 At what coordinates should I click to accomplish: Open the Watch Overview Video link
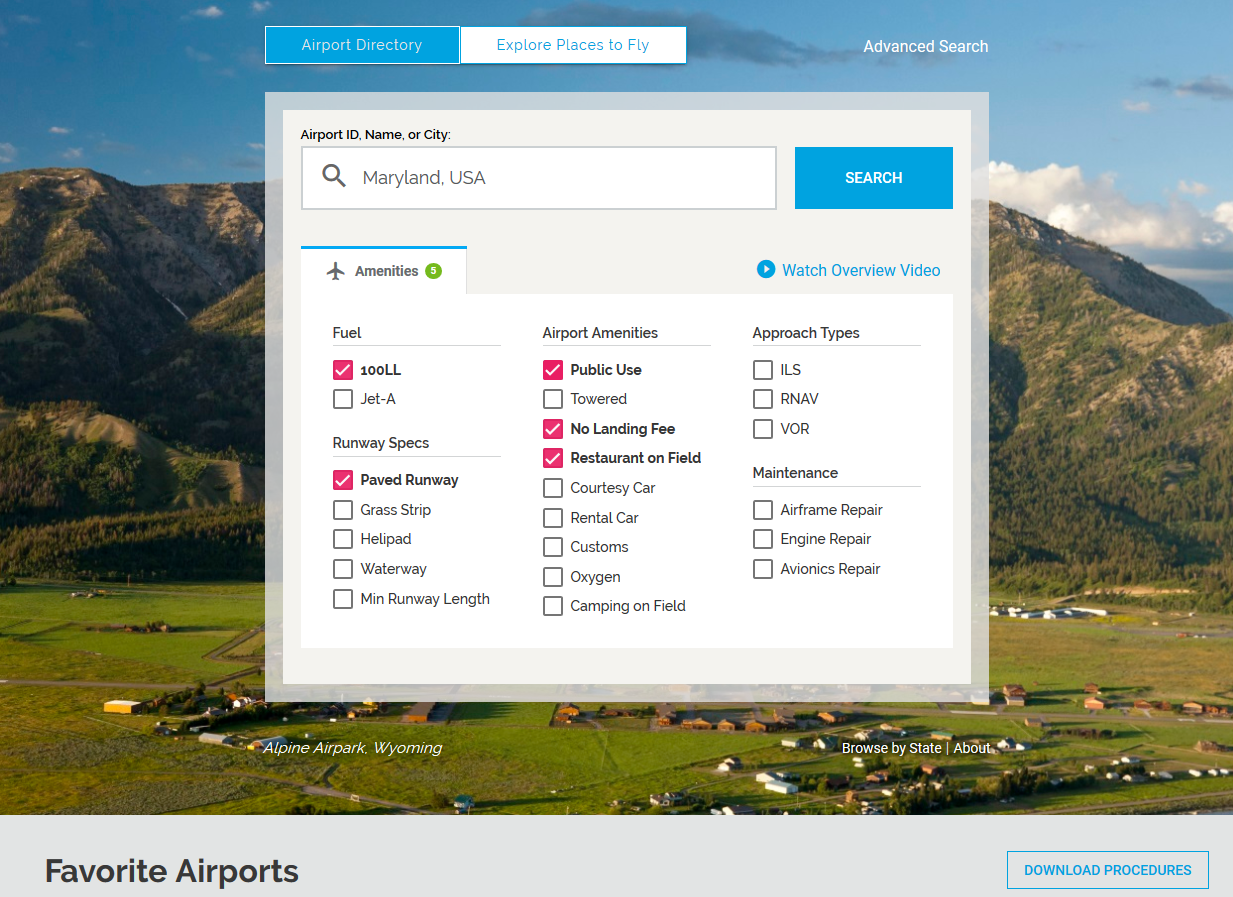(x=861, y=270)
